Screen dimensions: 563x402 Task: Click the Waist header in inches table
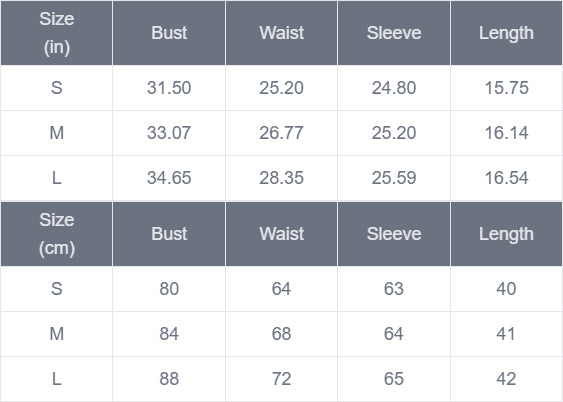coord(281,33)
